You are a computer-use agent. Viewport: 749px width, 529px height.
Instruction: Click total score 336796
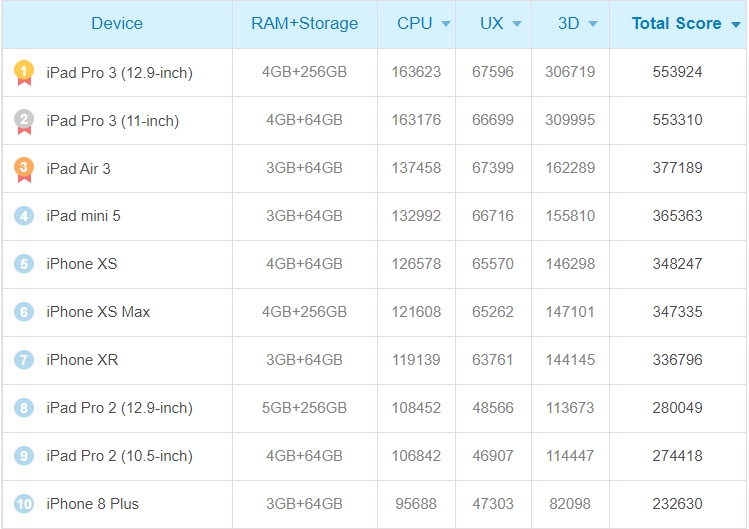[677, 360]
